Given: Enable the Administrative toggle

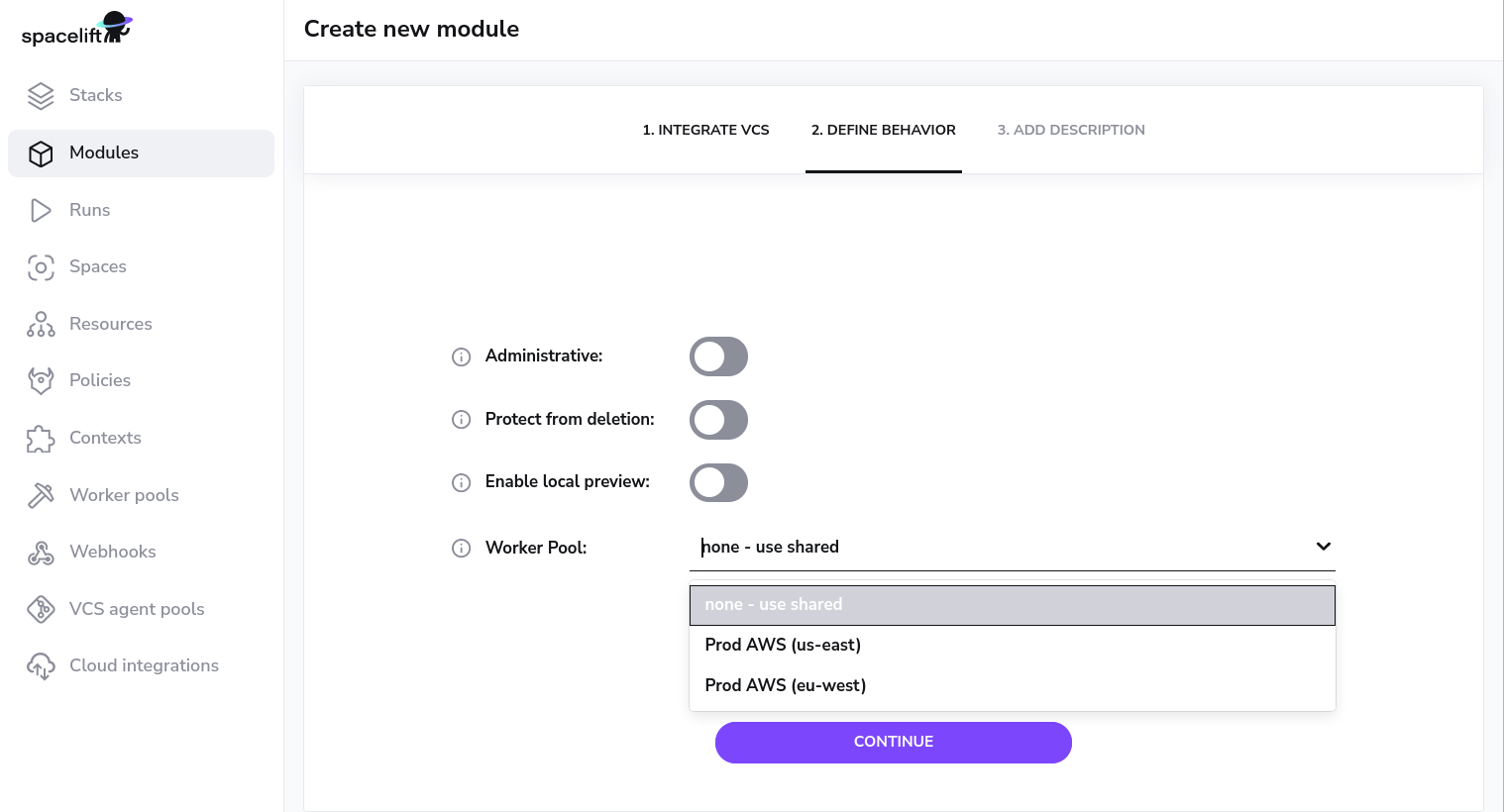Looking at the screenshot, I should pos(718,355).
